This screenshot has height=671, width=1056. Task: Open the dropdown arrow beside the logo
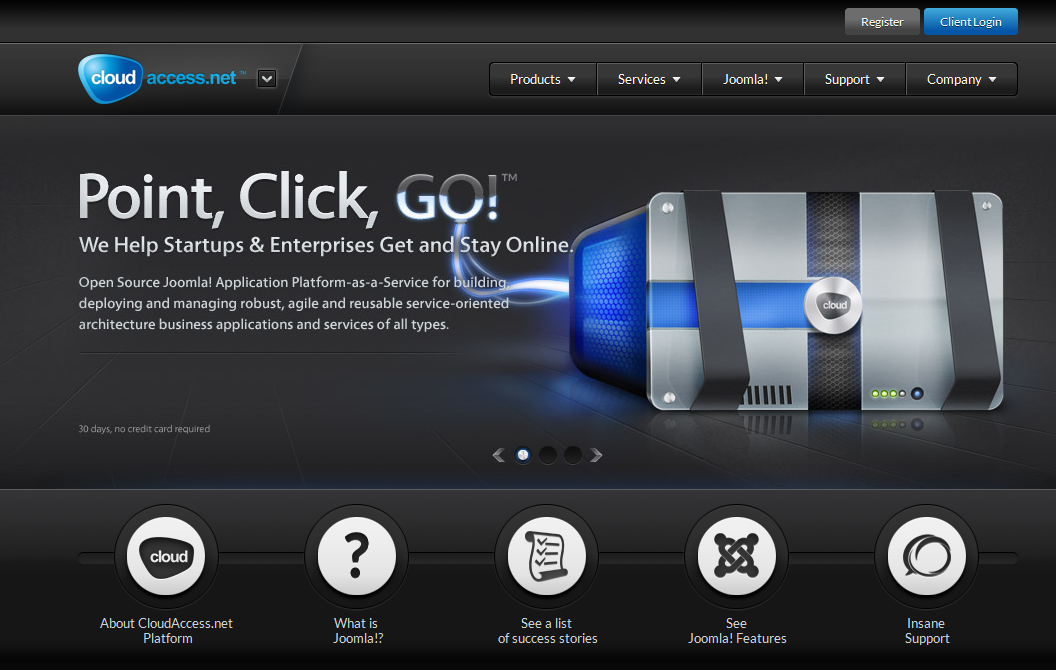pyautogui.click(x=267, y=79)
